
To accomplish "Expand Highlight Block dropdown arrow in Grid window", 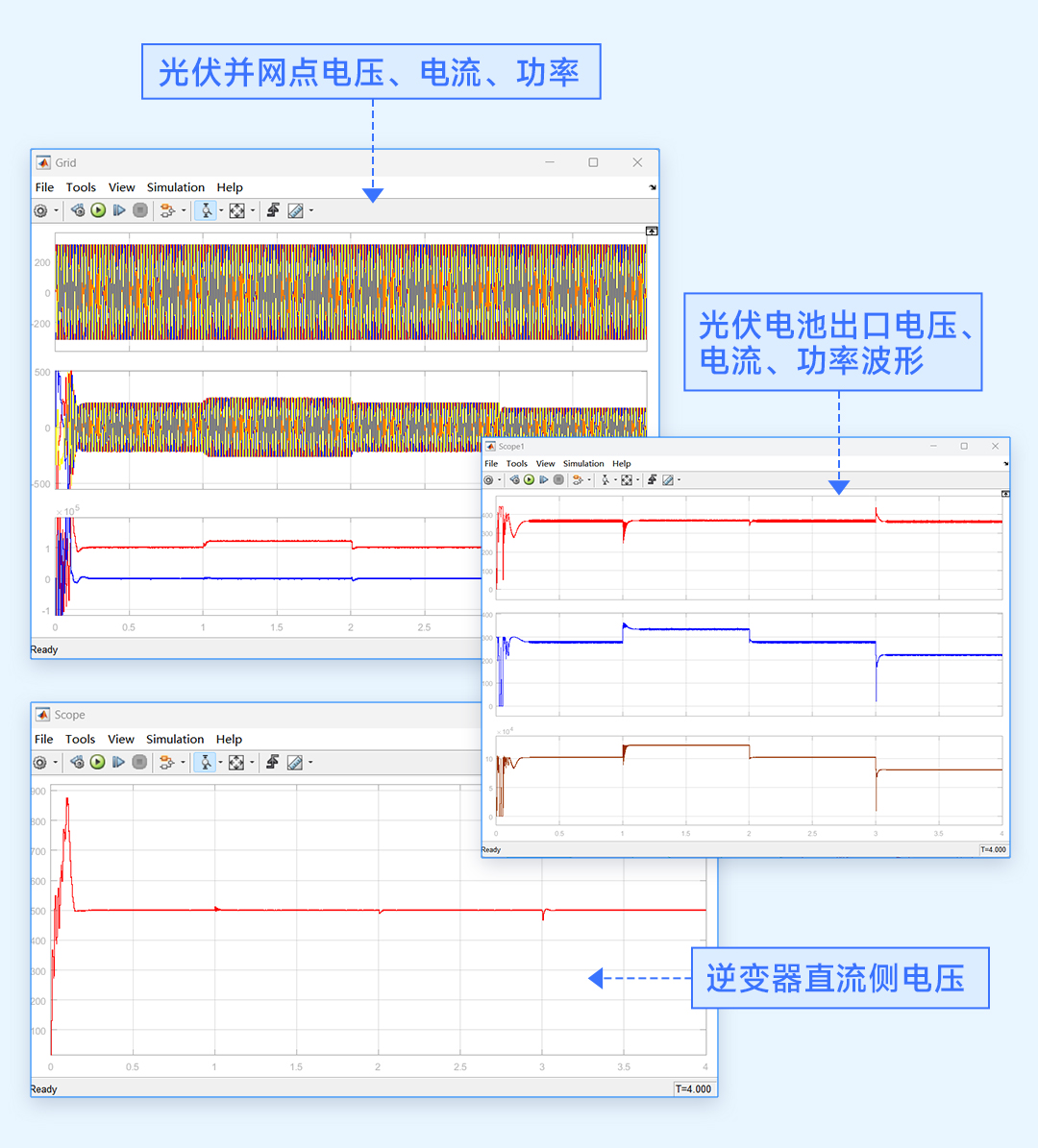I will pyautogui.click(x=184, y=210).
